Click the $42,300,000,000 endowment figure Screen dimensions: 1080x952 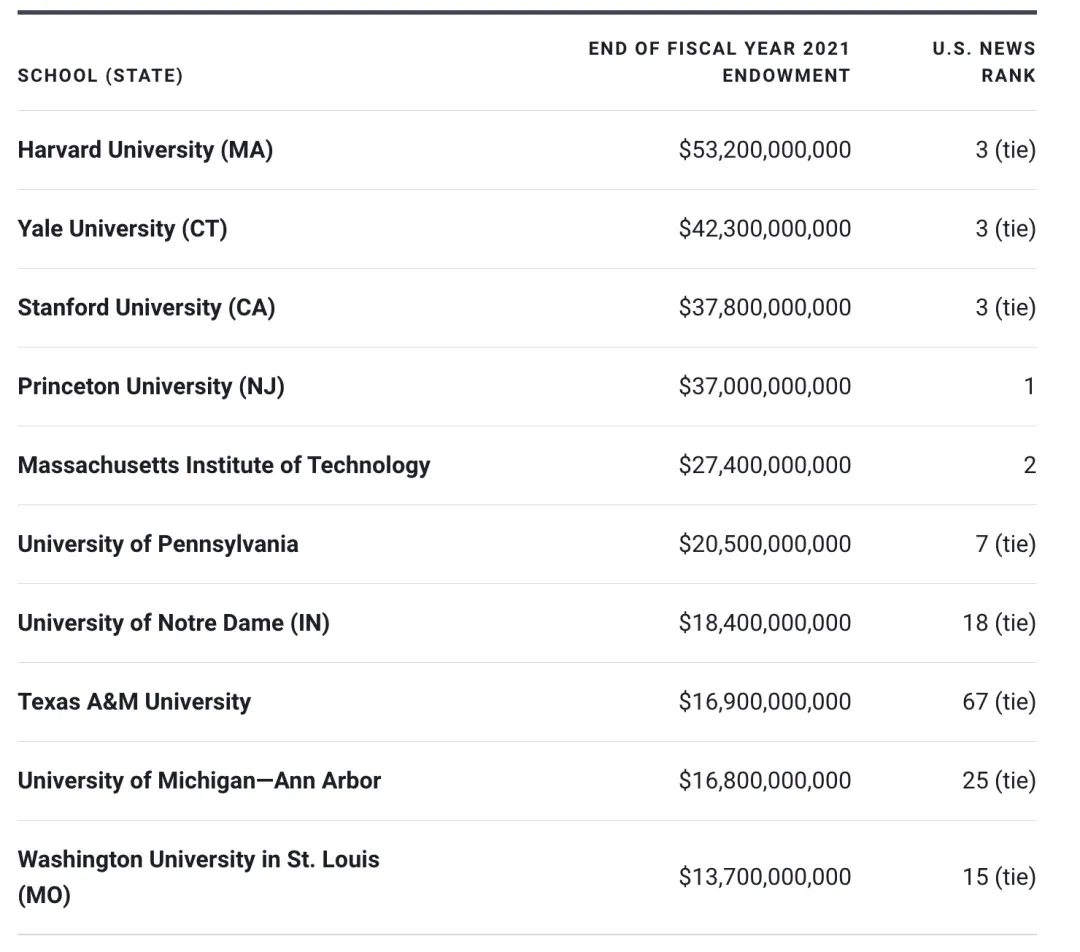[765, 229]
